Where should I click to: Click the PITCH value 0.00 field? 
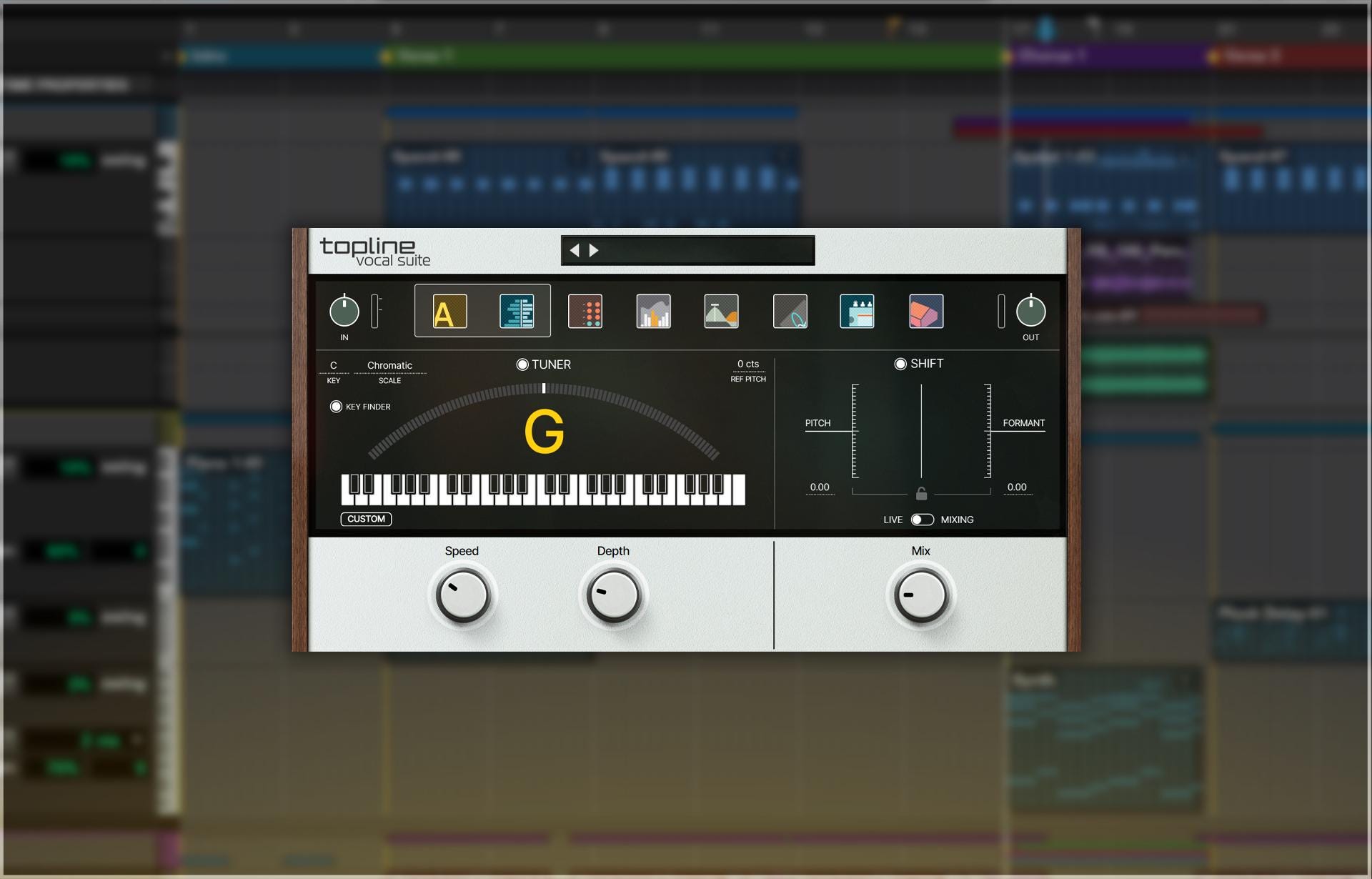820,487
